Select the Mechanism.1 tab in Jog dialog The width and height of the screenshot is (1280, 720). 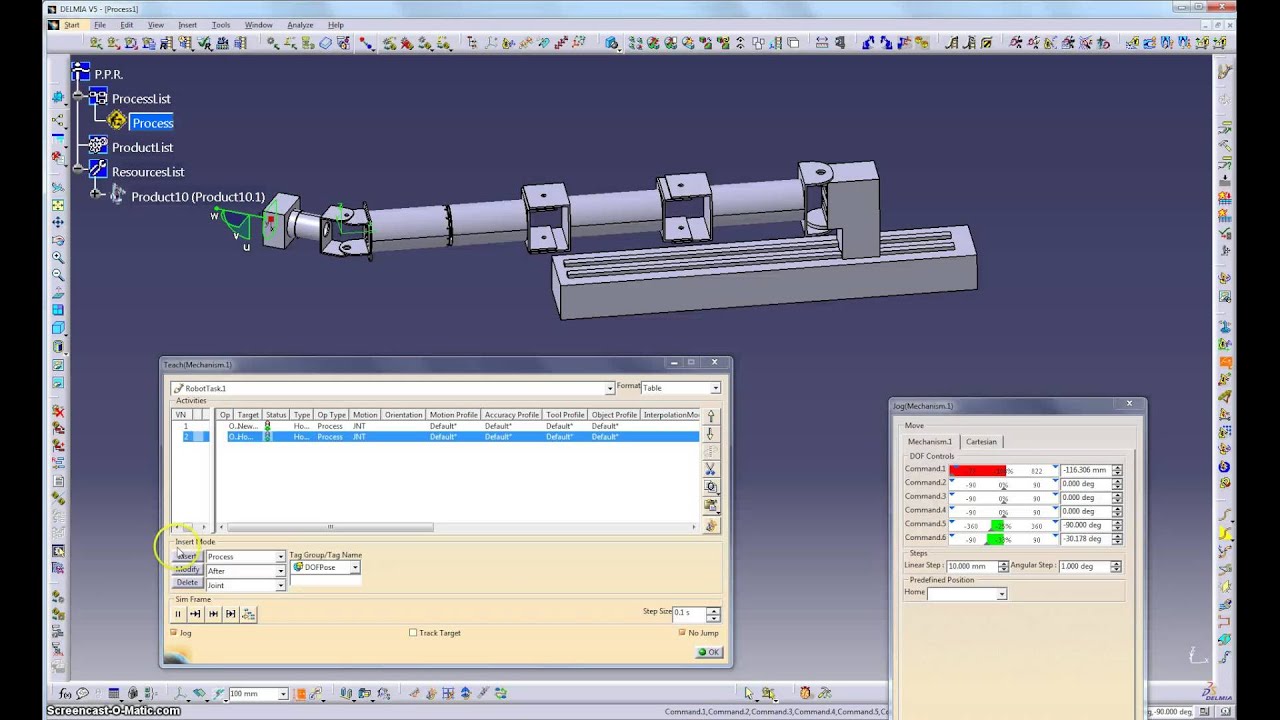[930, 441]
